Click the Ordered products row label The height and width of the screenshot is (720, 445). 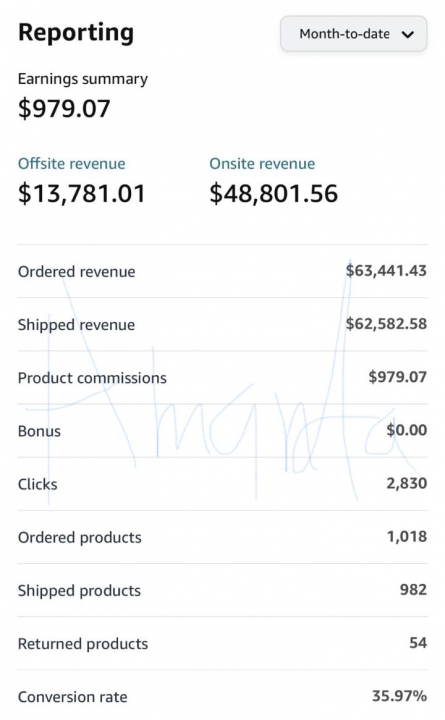point(79,538)
